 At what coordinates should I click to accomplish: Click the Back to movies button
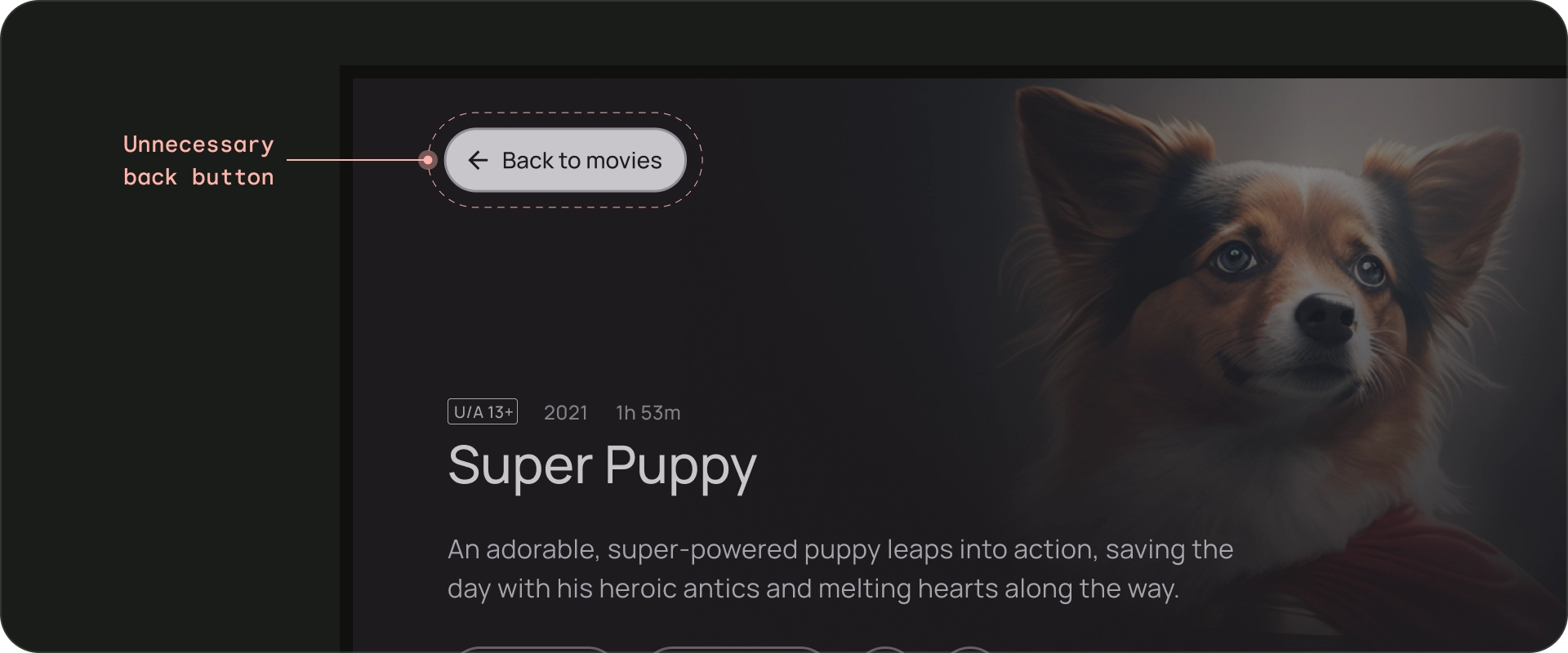pyautogui.click(x=565, y=160)
